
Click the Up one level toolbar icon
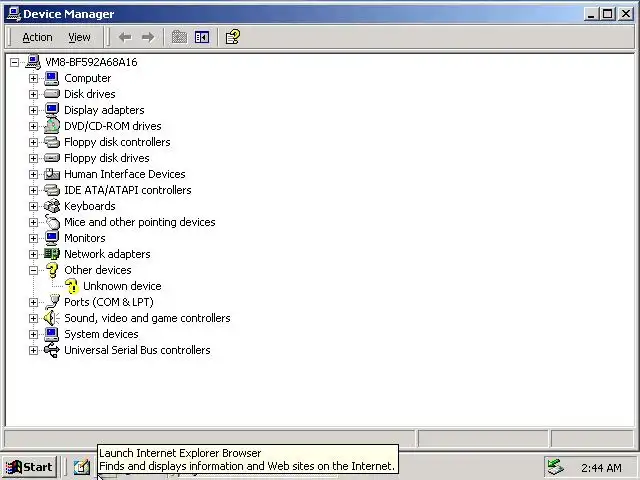coord(179,37)
